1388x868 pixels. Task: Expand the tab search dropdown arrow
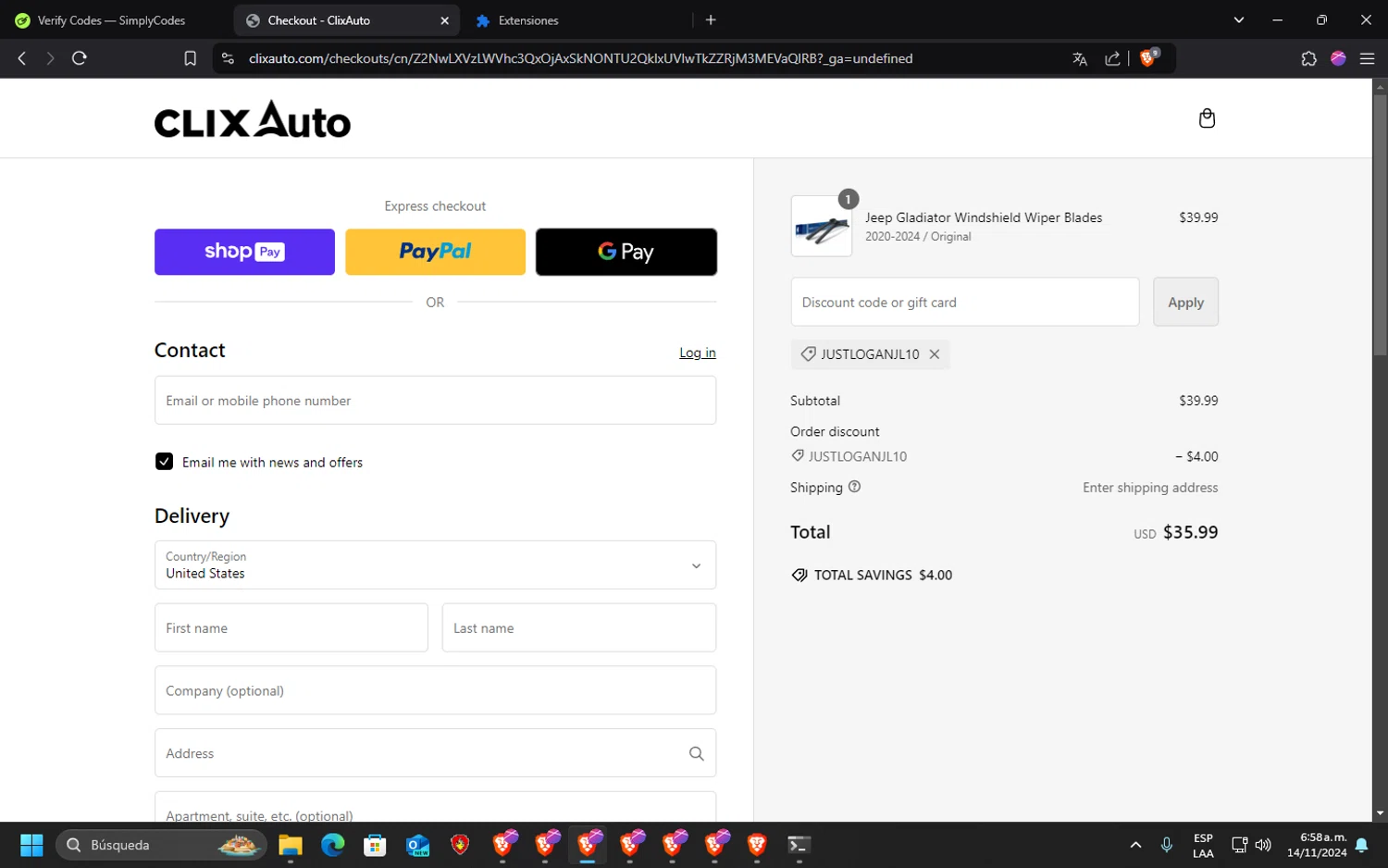point(1239,19)
